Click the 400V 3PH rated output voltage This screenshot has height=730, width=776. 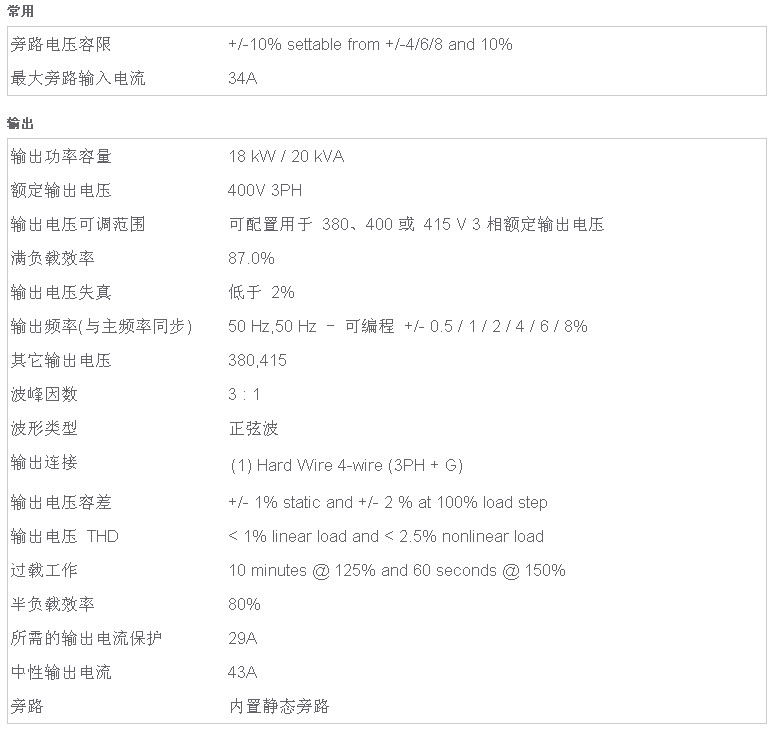tap(265, 191)
